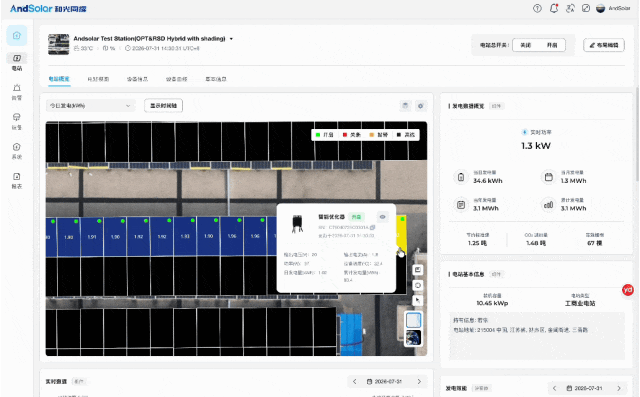The height and width of the screenshot is (397, 640).
Task: Click the 显示时间轴 button
Action: click(x=163, y=106)
